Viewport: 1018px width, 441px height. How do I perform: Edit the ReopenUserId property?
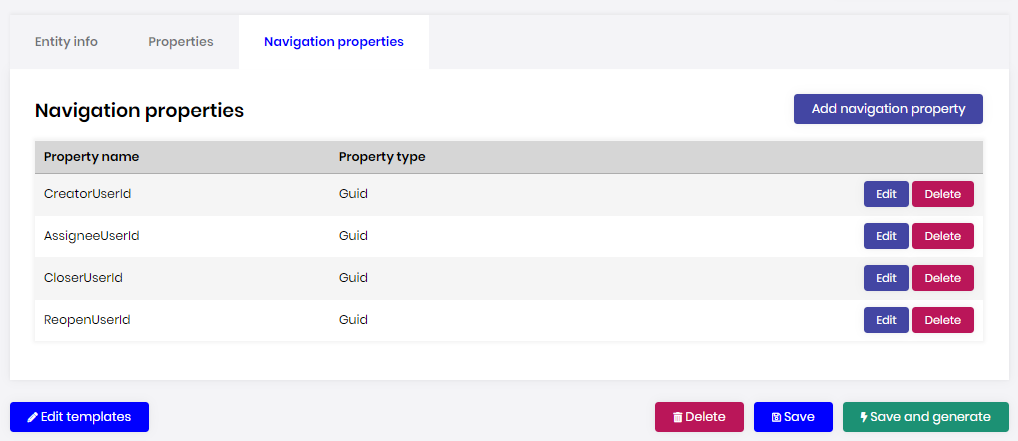886,320
